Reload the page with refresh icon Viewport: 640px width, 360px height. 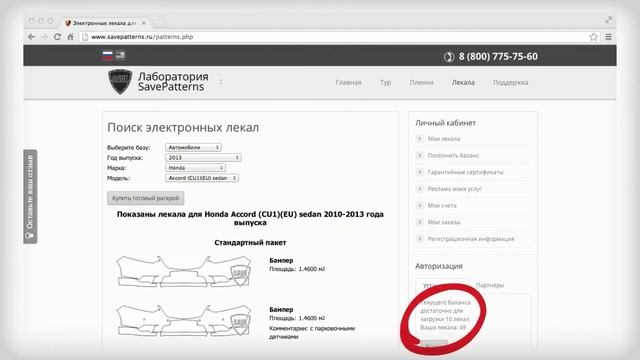pos(57,37)
